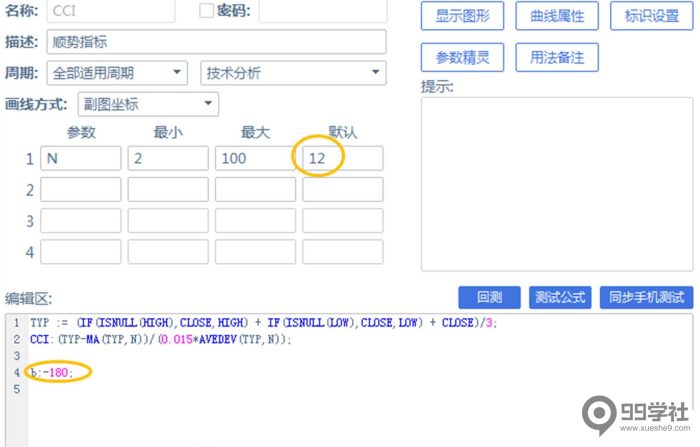Toggle the 密码 password checkbox
The image size is (700, 447).
(x=207, y=11)
